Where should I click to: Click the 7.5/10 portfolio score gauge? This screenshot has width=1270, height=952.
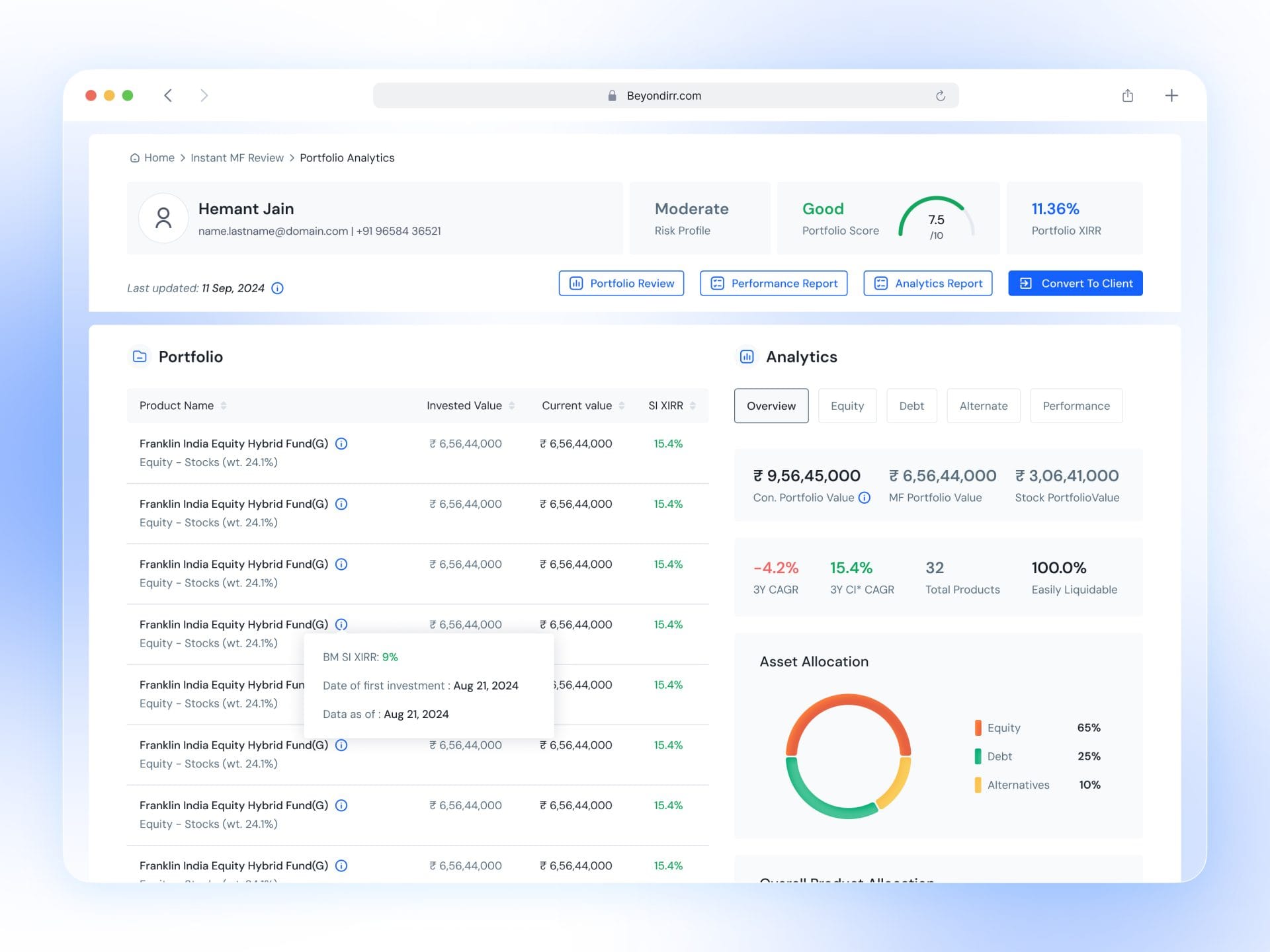point(937,218)
